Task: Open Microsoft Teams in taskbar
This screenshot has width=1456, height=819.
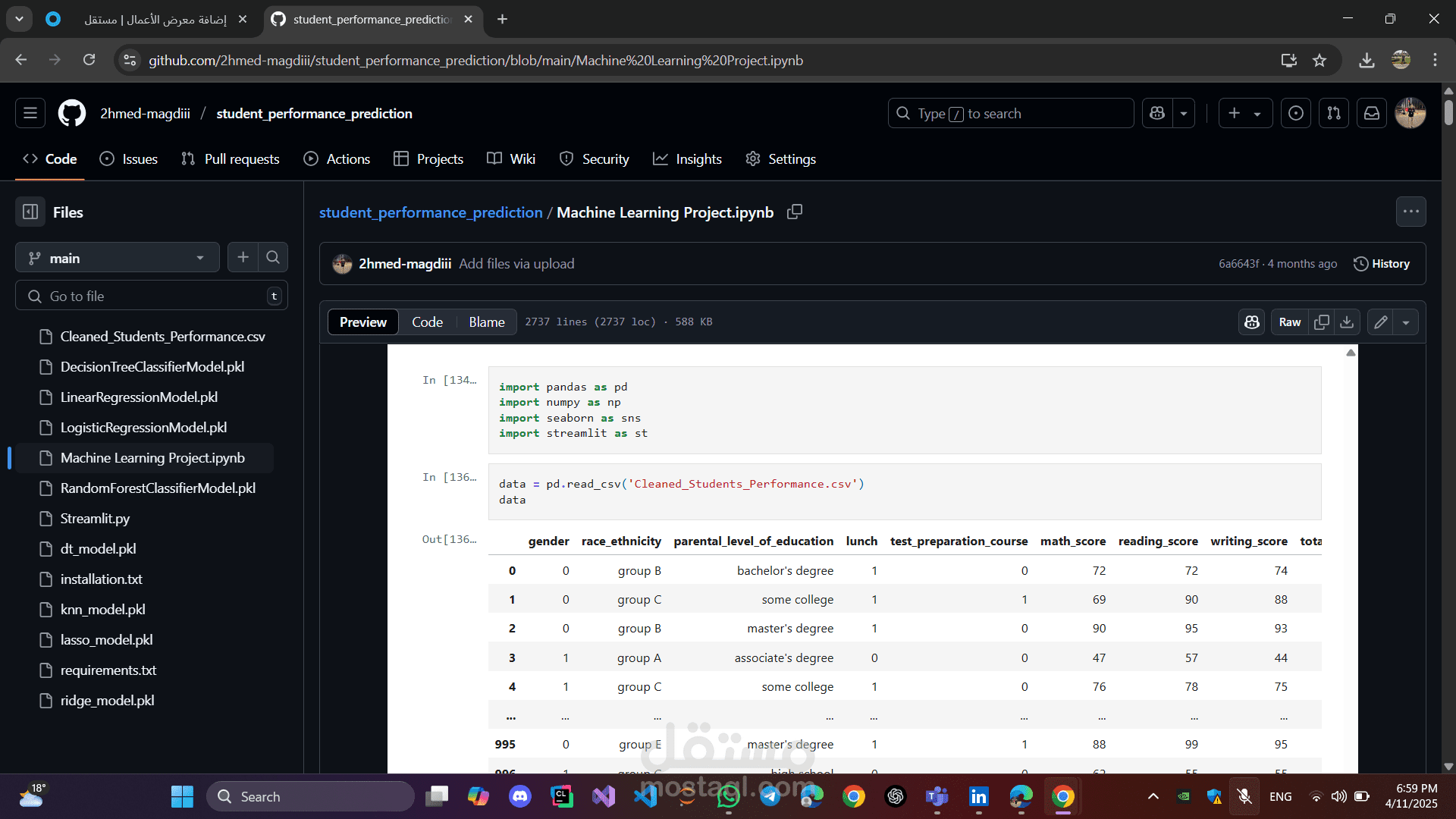Action: (x=937, y=796)
